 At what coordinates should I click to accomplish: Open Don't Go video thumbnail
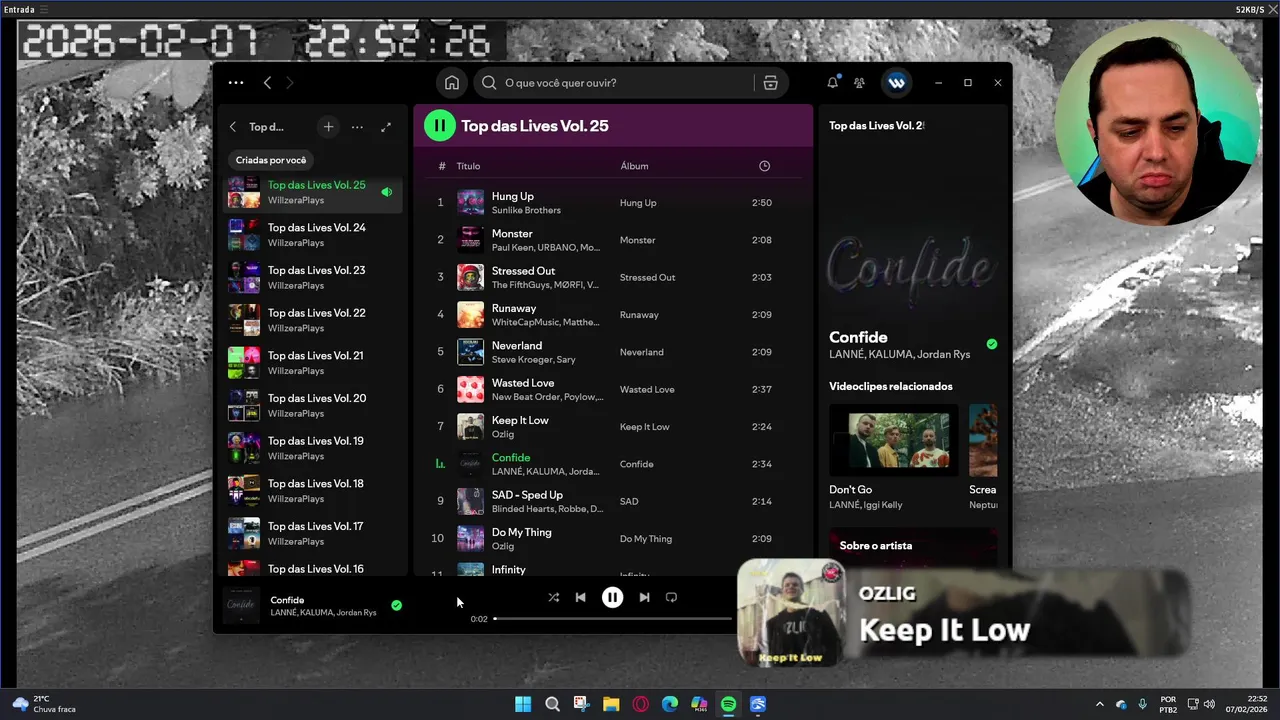point(893,440)
